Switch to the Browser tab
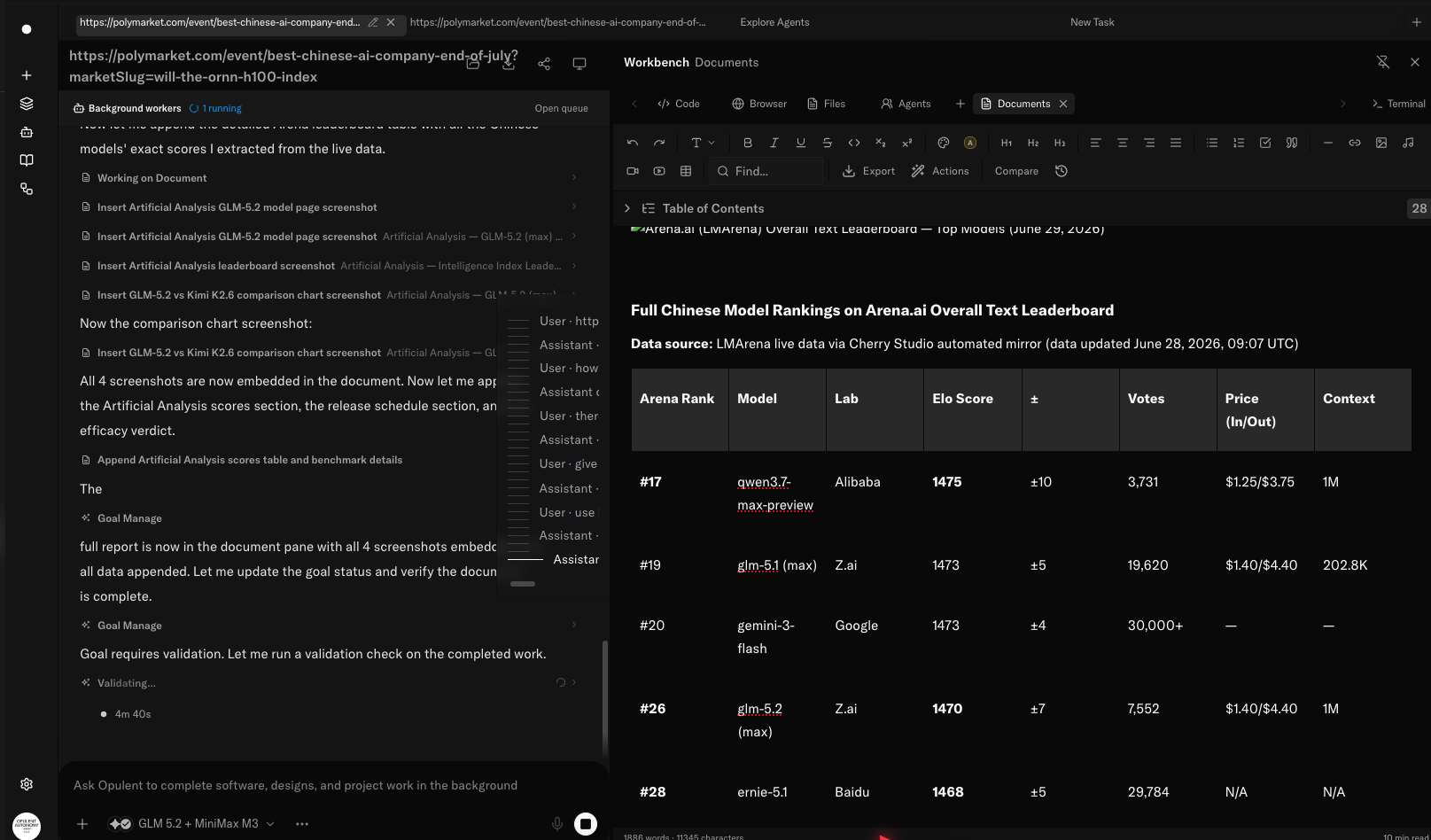 759,104
